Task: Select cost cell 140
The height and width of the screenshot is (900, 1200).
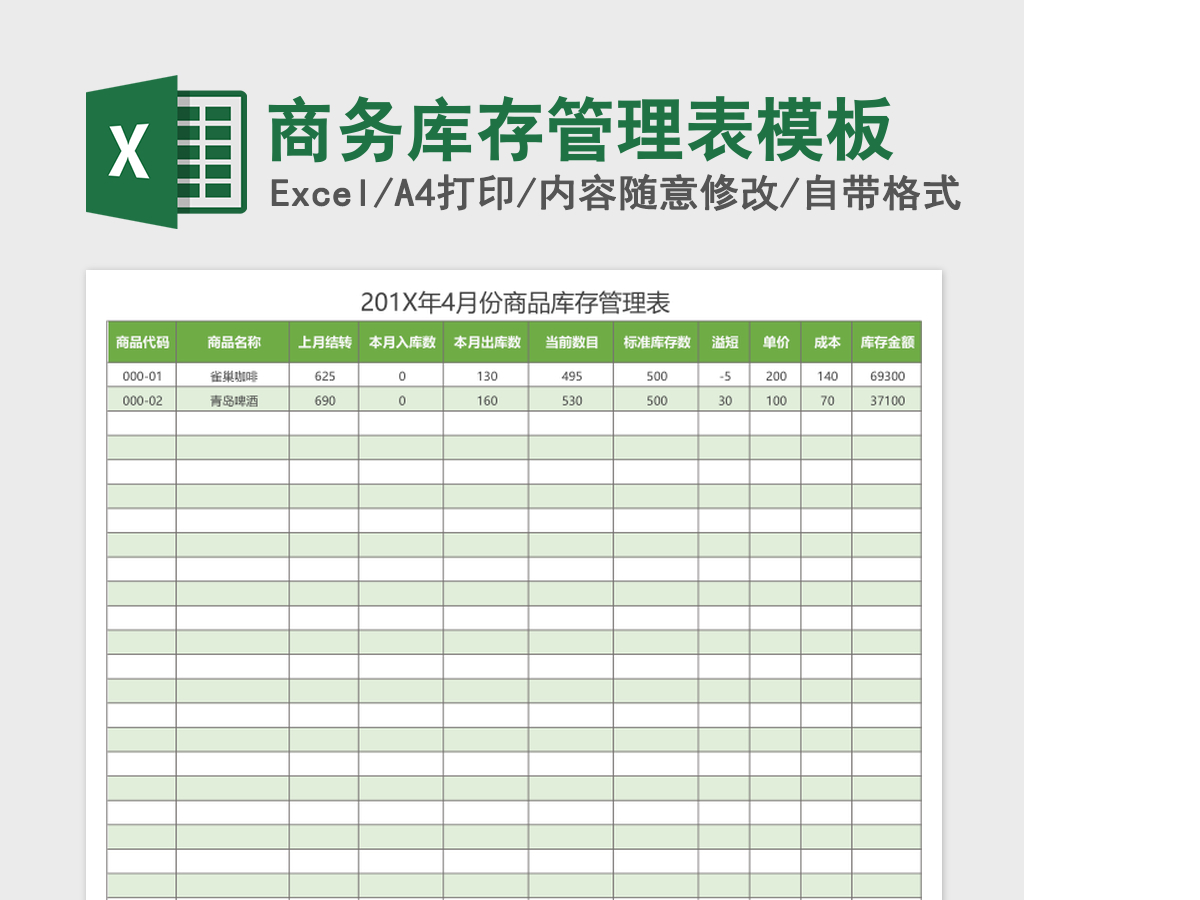Action: click(x=827, y=376)
